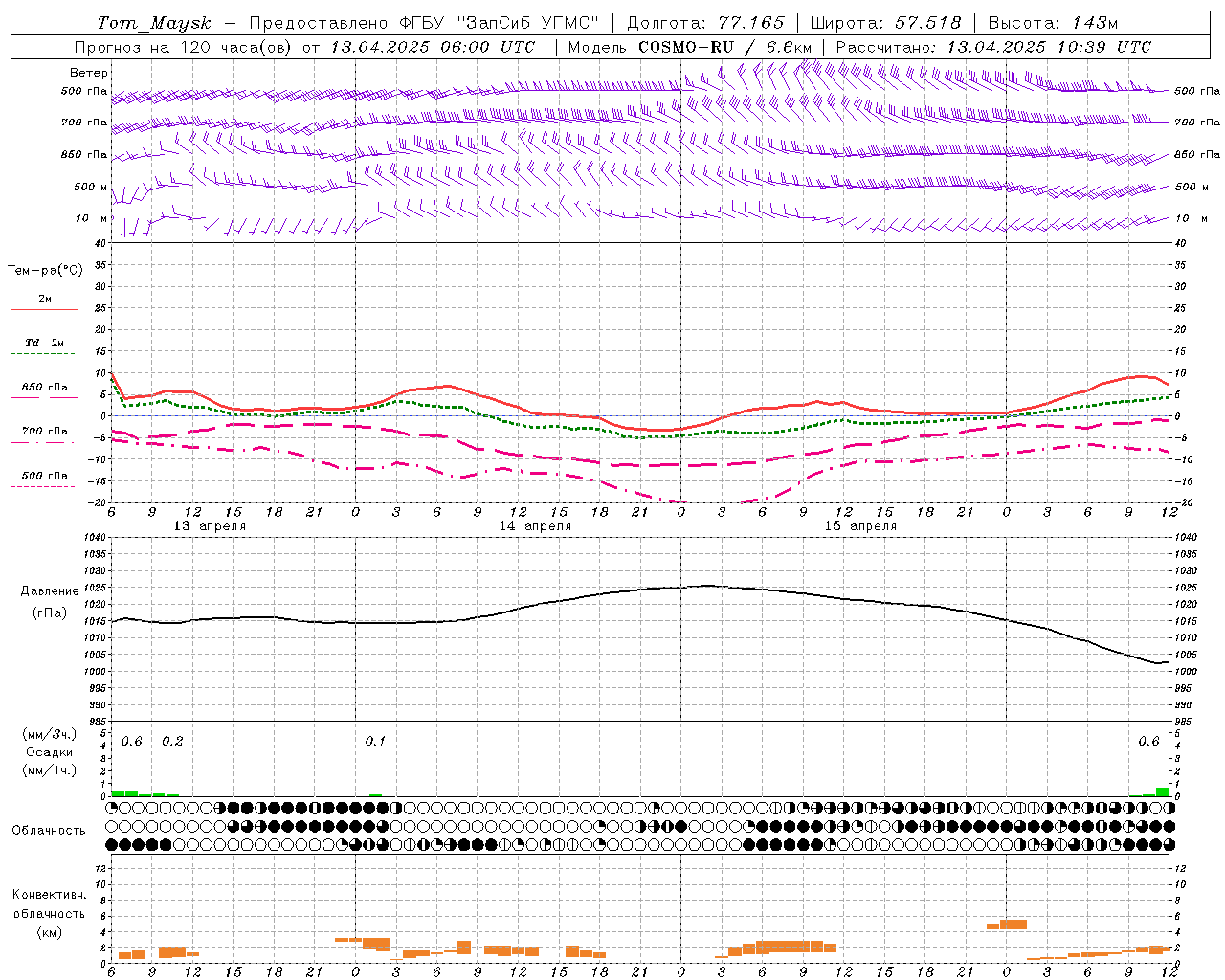Click the left 850 гПа wind level label
This screenshot has height=980, width=1225.
[84, 154]
